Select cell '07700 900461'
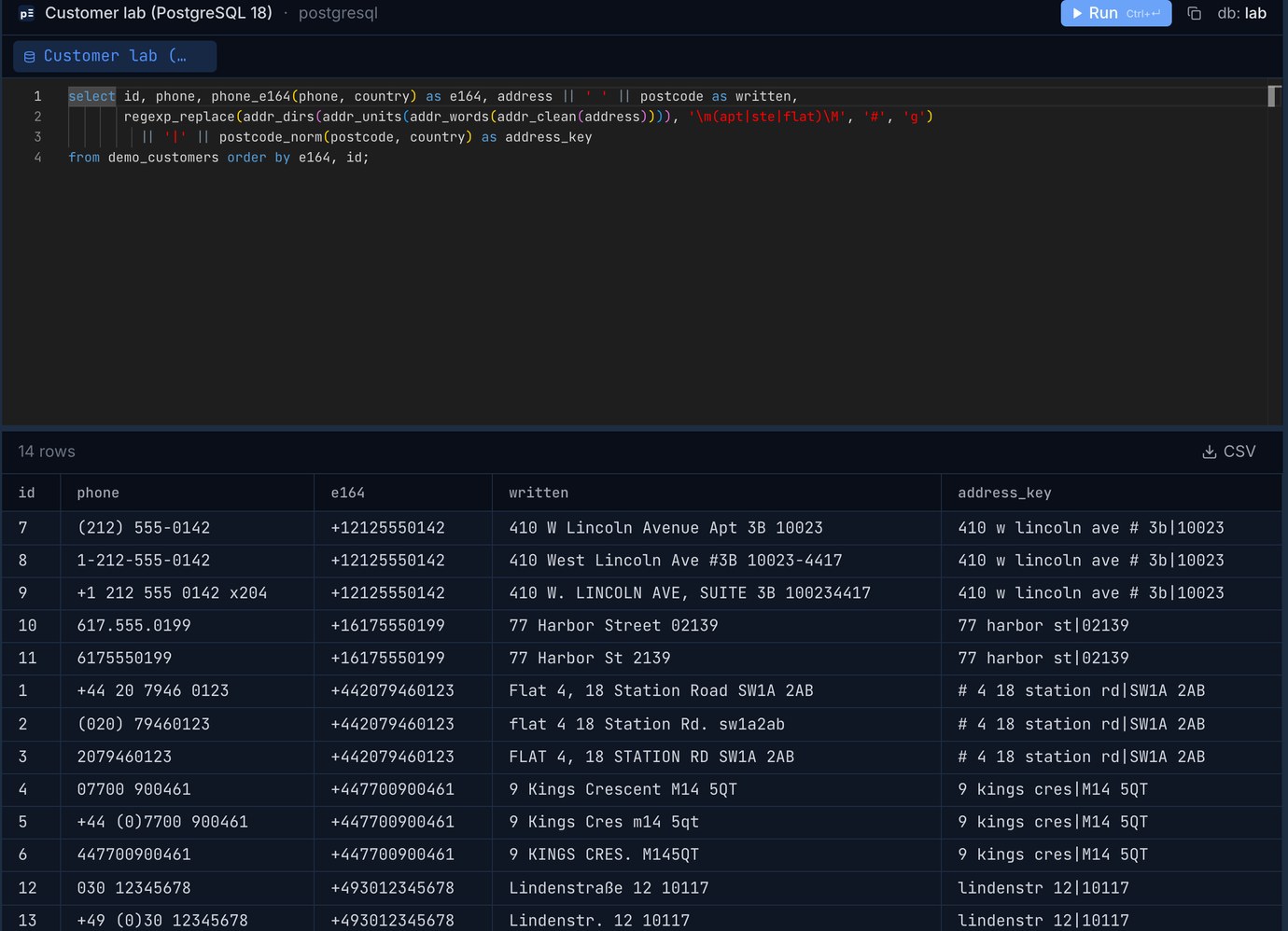This screenshot has height=931, width=1288. pos(187,789)
